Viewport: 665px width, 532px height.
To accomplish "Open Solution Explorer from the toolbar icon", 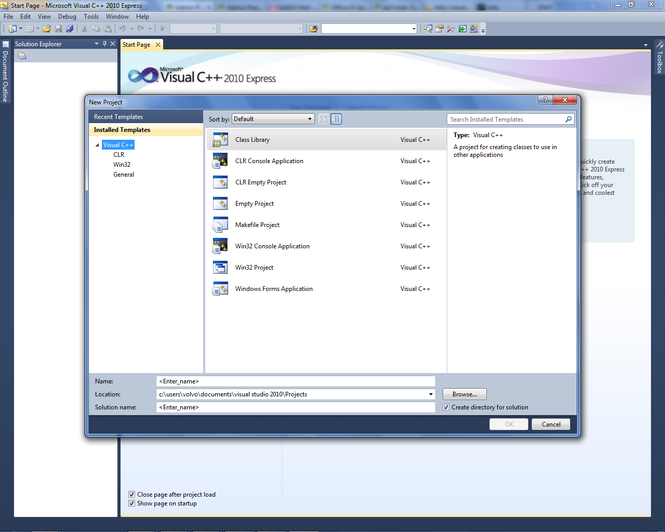I will [428, 29].
